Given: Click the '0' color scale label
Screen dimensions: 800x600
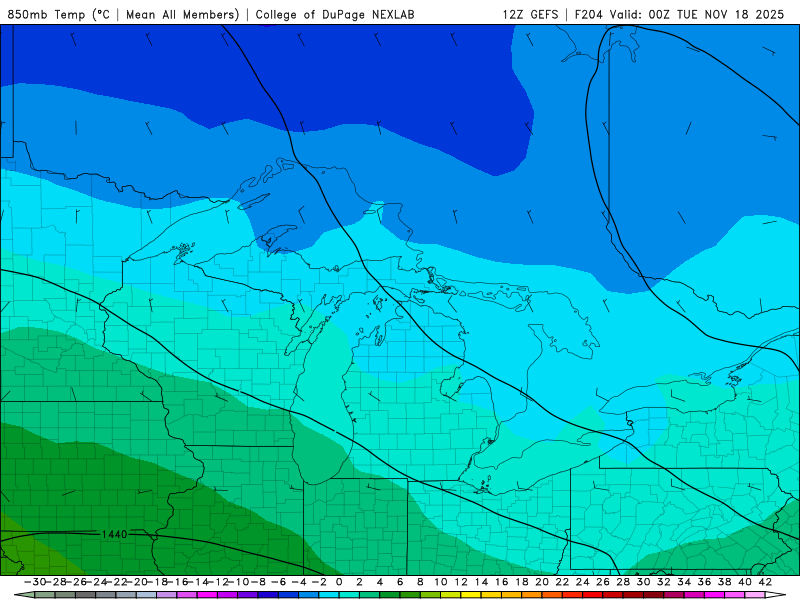Looking at the screenshot, I should pos(339,582).
